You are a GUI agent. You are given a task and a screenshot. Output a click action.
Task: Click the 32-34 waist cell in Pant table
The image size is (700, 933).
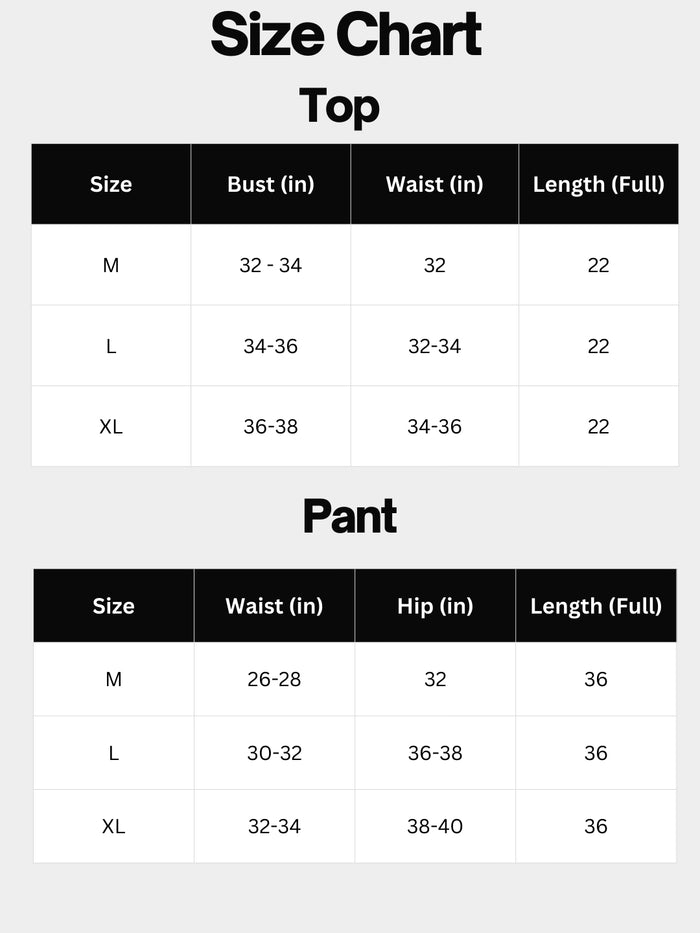[x=274, y=826]
